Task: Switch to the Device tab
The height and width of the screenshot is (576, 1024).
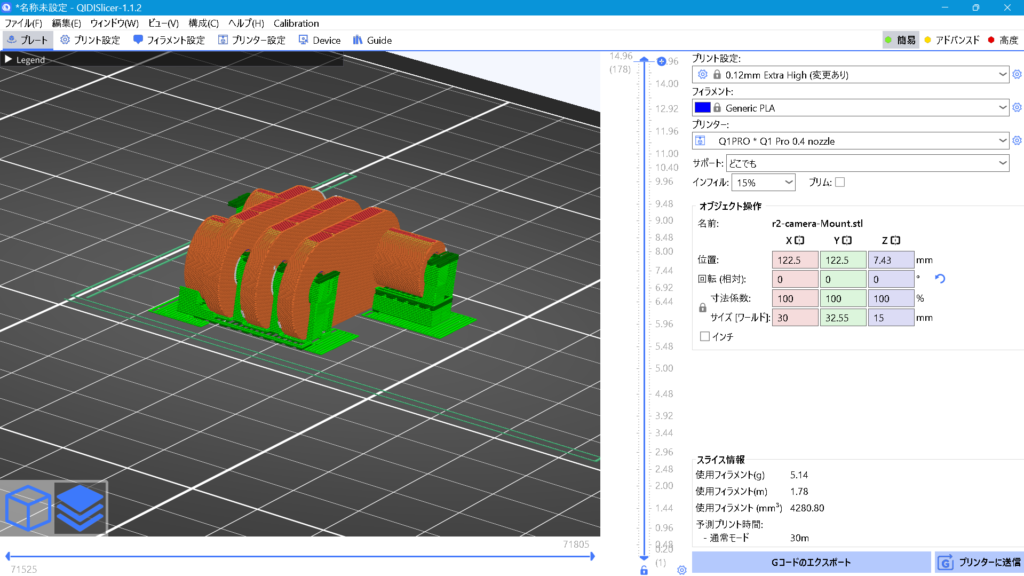Action: [x=319, y=41]
